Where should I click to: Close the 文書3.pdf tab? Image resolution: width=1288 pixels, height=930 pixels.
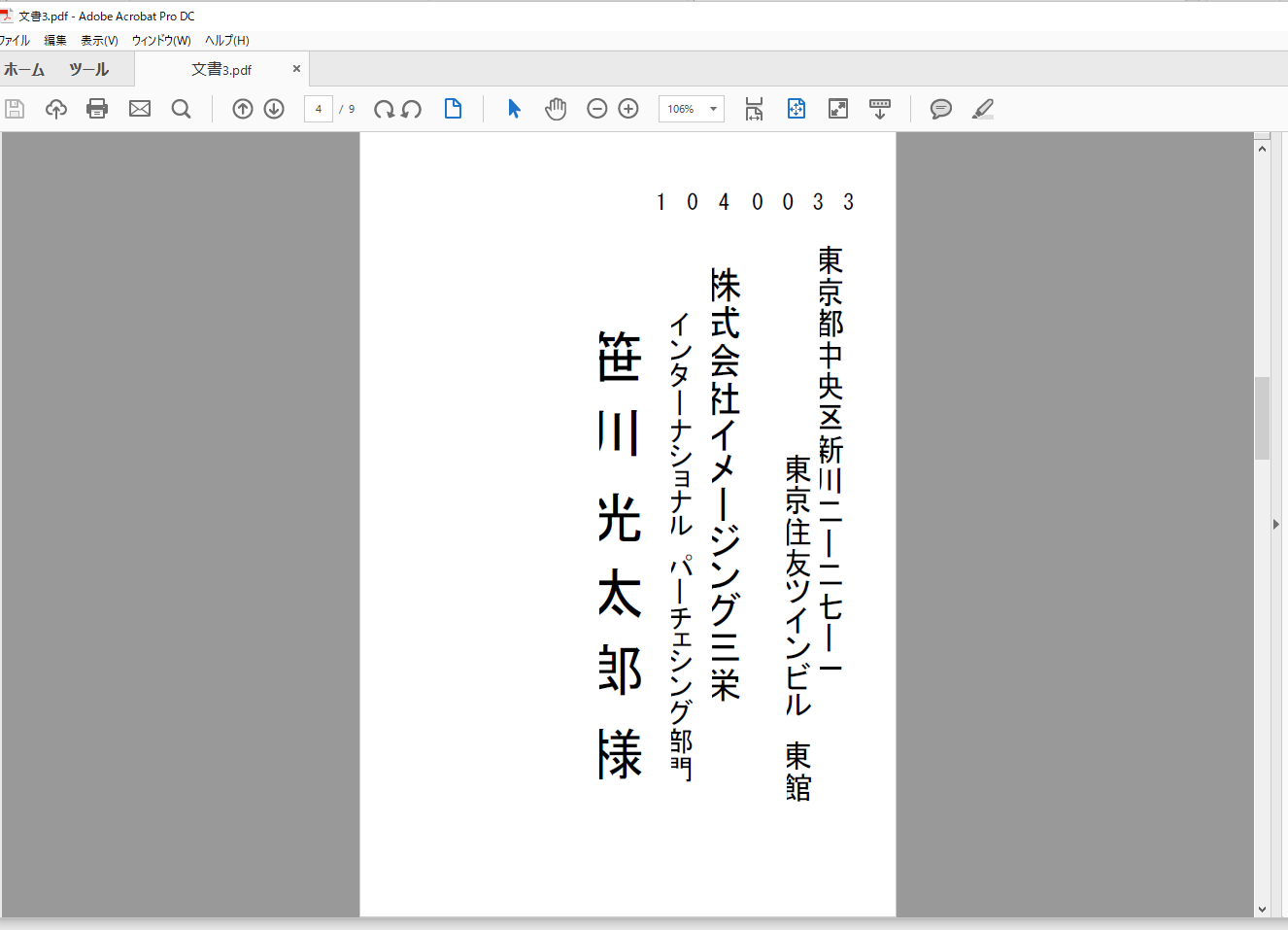click(x=296, y=69)
